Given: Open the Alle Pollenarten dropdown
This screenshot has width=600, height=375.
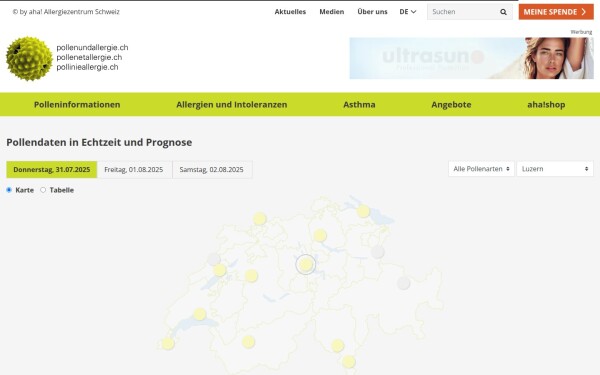Looking at the screenshot, I should [x=481, y=169].
